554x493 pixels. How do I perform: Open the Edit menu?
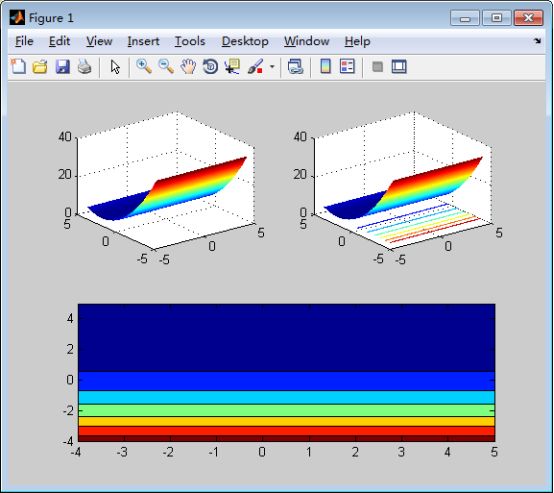(x=59, y=41)
